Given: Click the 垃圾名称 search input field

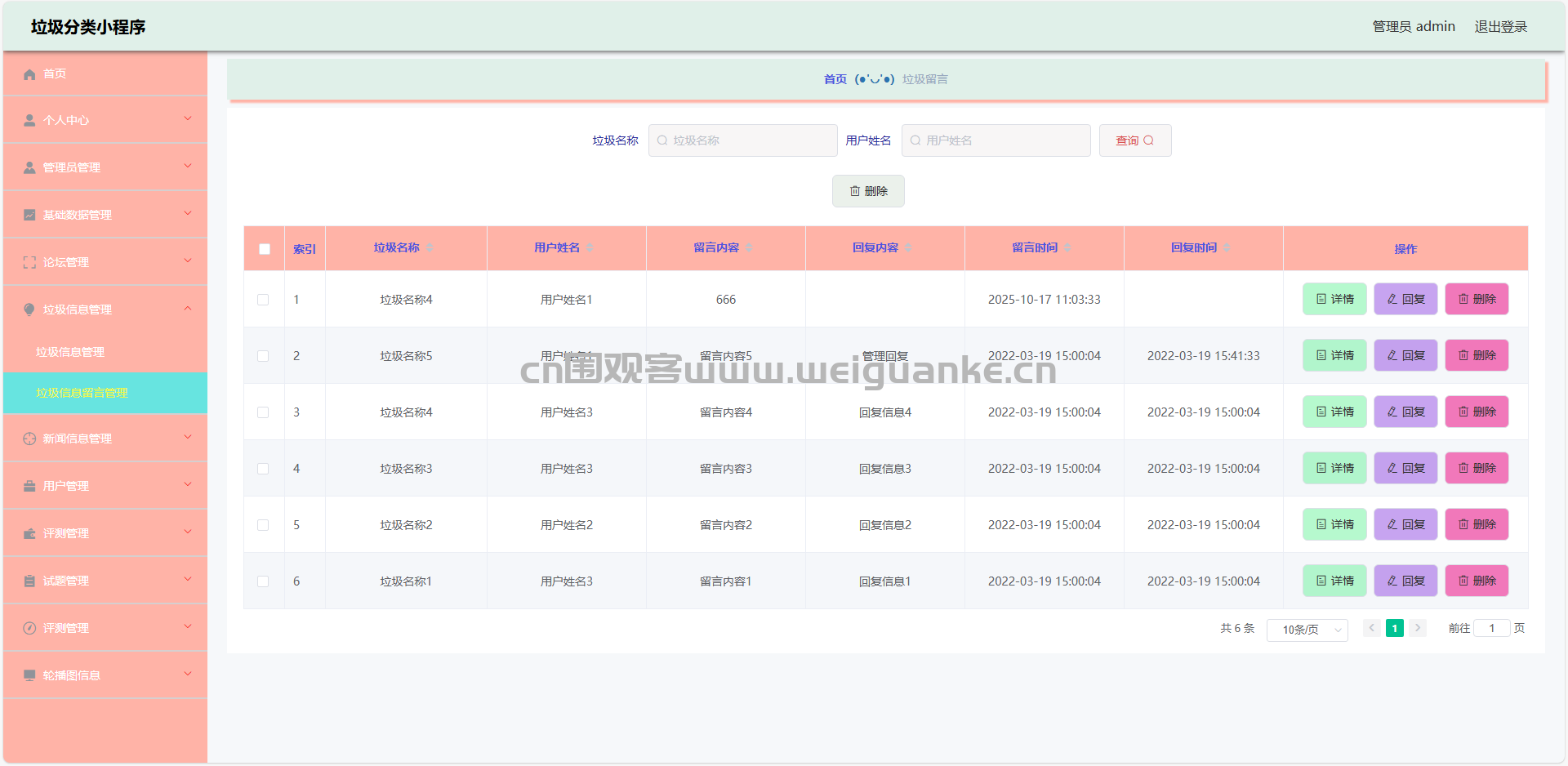Looking at the screenshot, I should (x=743, y=140).
